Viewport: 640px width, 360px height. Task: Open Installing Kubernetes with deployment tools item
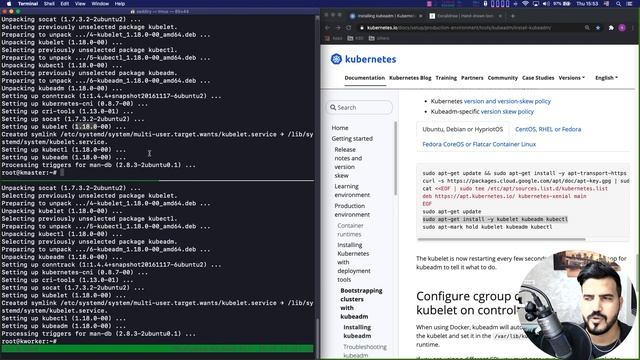point(354,262)
